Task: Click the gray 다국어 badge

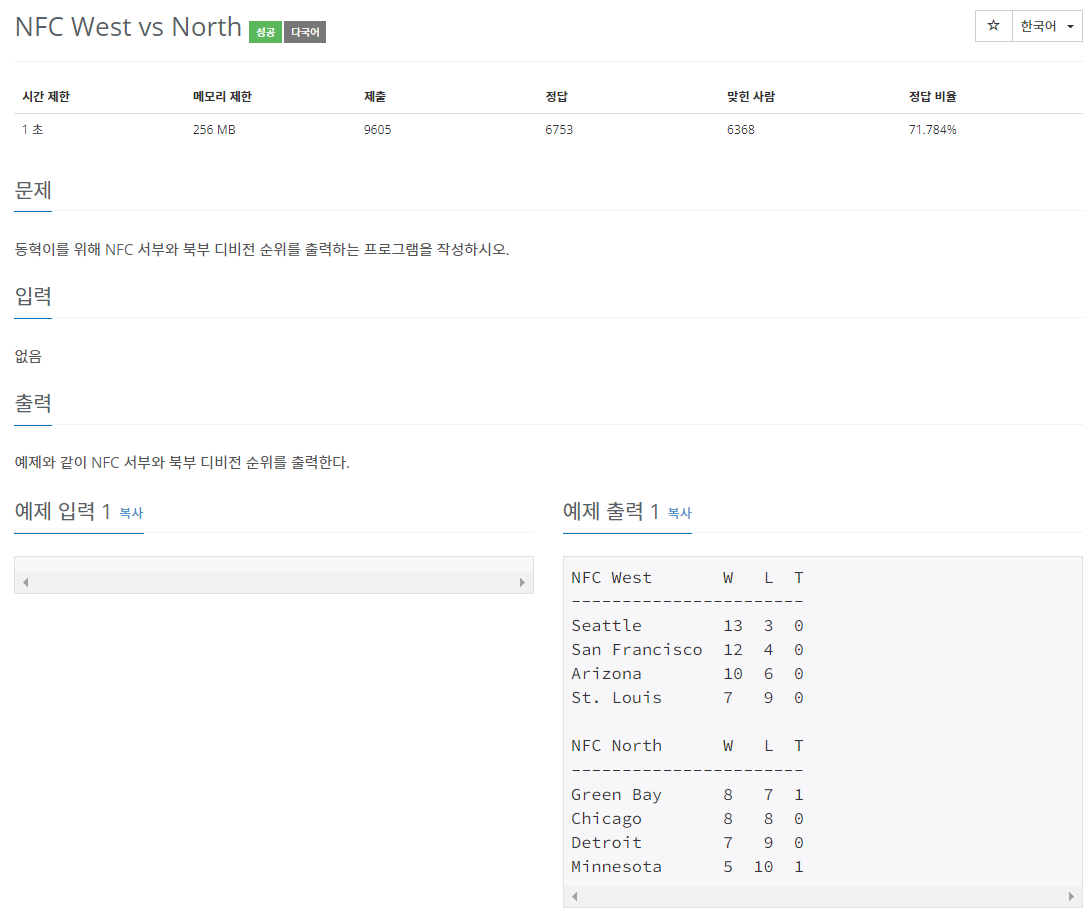Action: [305, 32]
